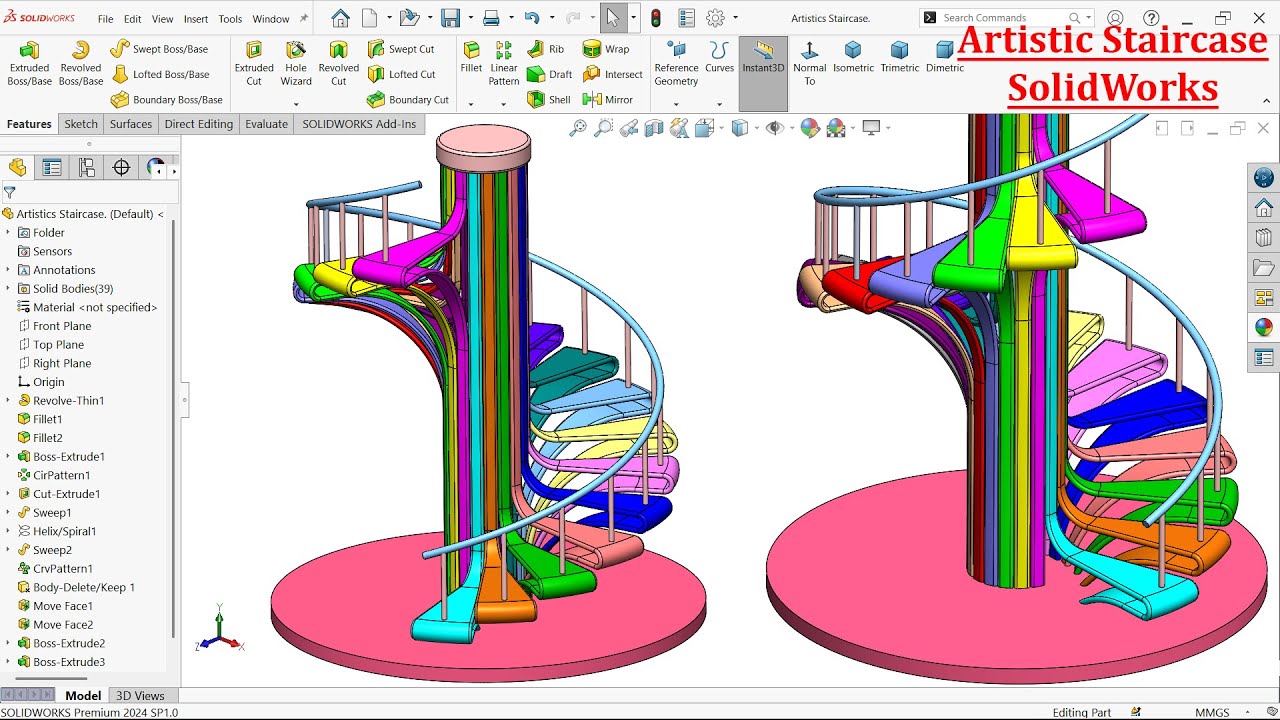Switch to Isometric view
The height and width of the screenshot is (720, 1280).
point(853,57)
